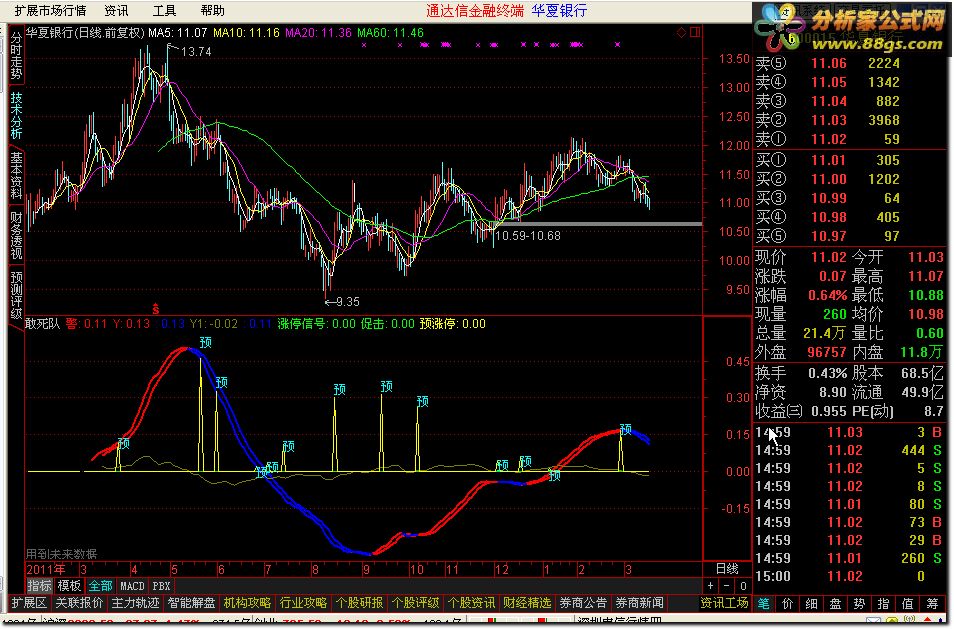Switch to the 技术分析 side tab
The image size is (954, 629).
click(16, 115)
